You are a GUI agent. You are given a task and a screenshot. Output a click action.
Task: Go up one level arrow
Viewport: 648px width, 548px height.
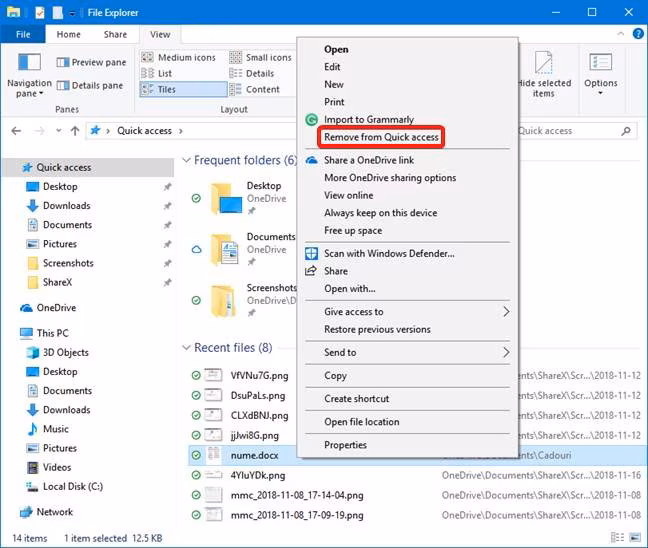click(x=75, y=131)
